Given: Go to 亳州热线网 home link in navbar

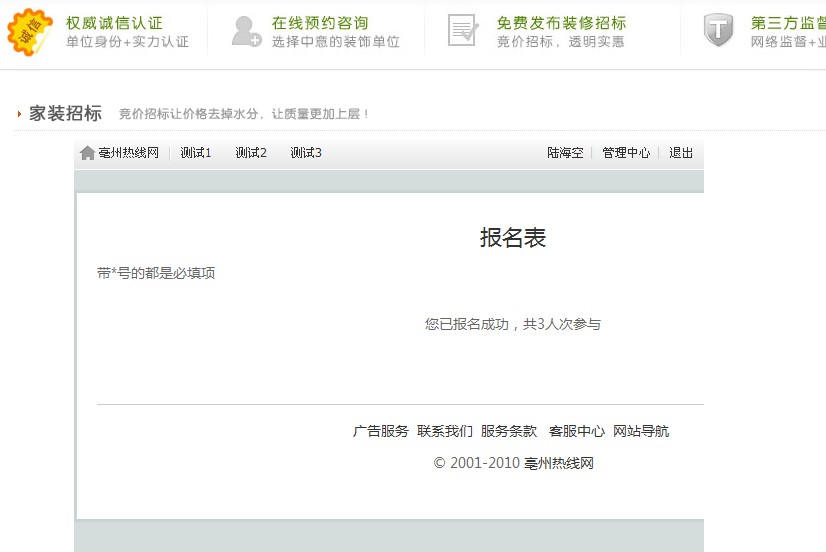Looking at the screenshot, I should pos(129,153).
